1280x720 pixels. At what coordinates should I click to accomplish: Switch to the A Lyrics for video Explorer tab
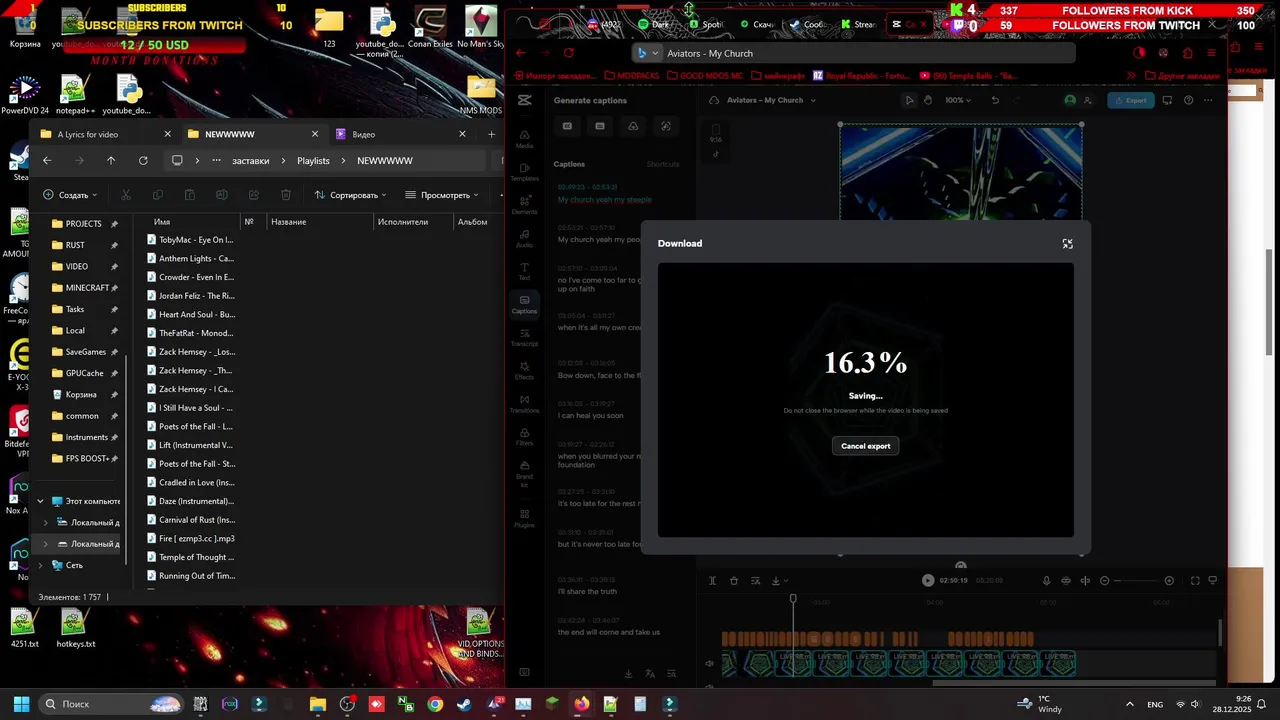coord(105,134)
